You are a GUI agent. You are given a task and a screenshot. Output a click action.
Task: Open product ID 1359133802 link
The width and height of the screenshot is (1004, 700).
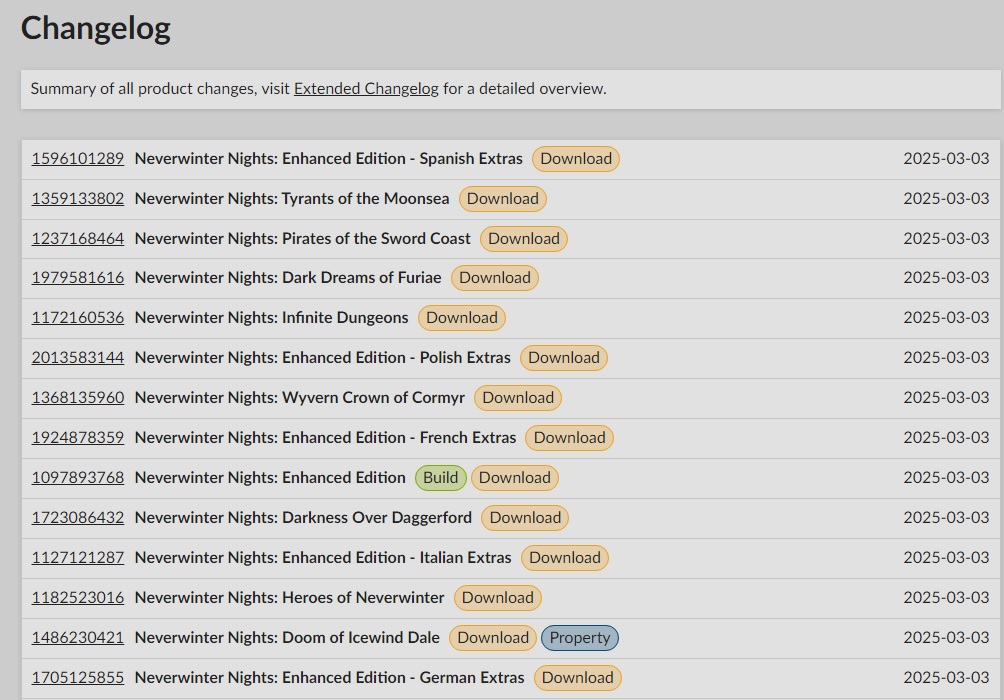coord(77,199)
